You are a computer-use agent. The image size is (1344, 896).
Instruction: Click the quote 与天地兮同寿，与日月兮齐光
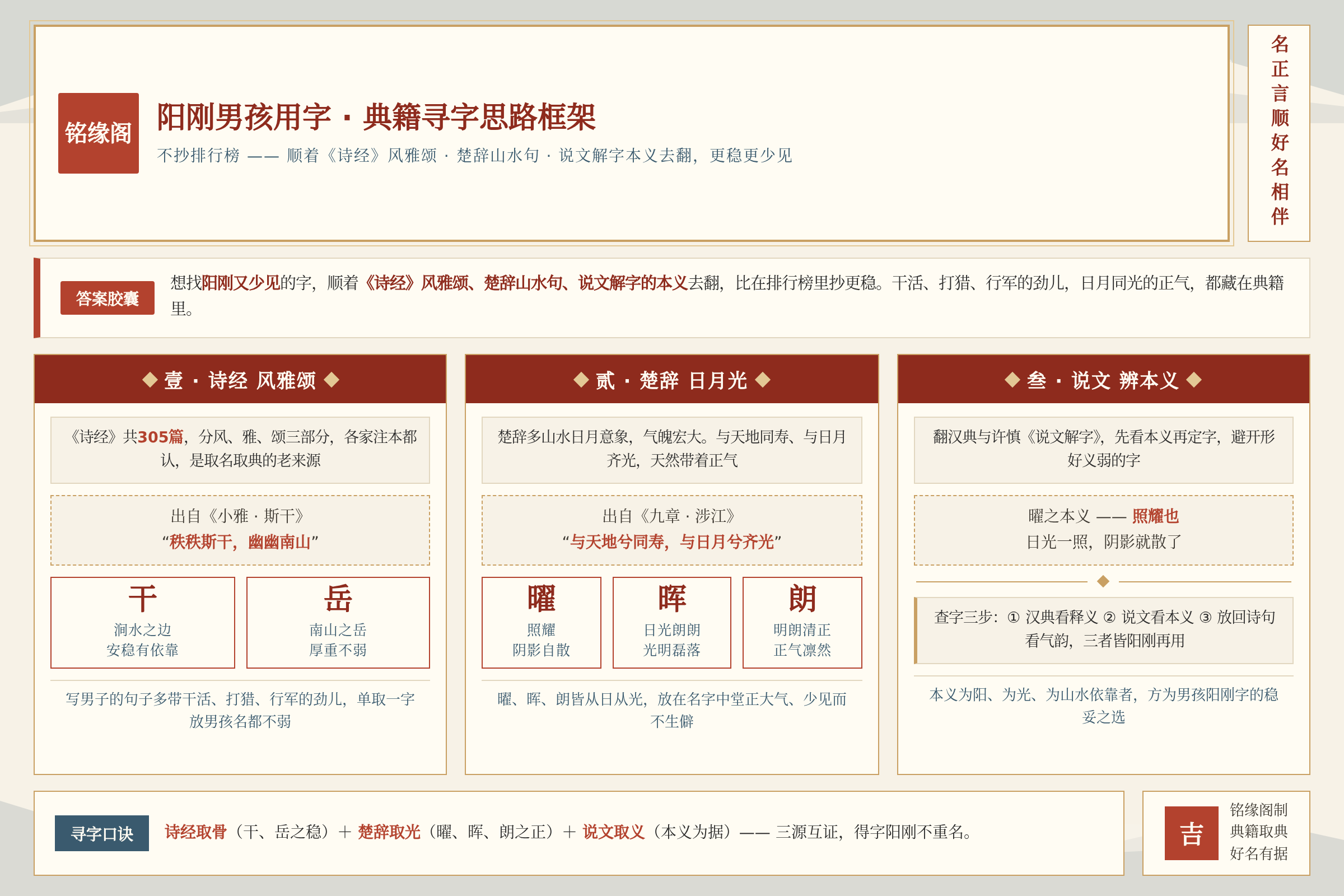pyautogui.click(x=672, y=542)
